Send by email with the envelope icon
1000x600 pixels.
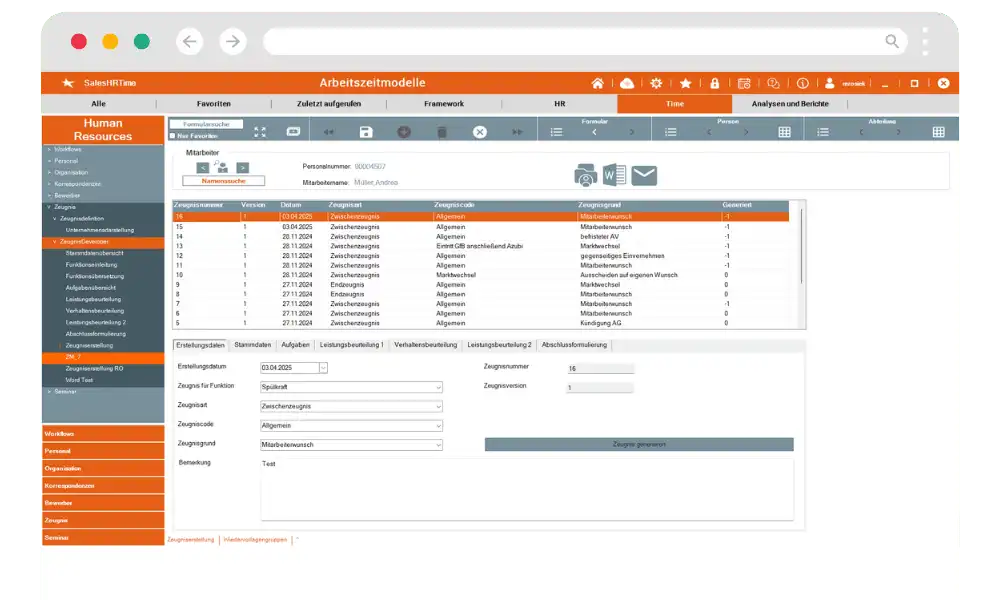pos(644,175)
